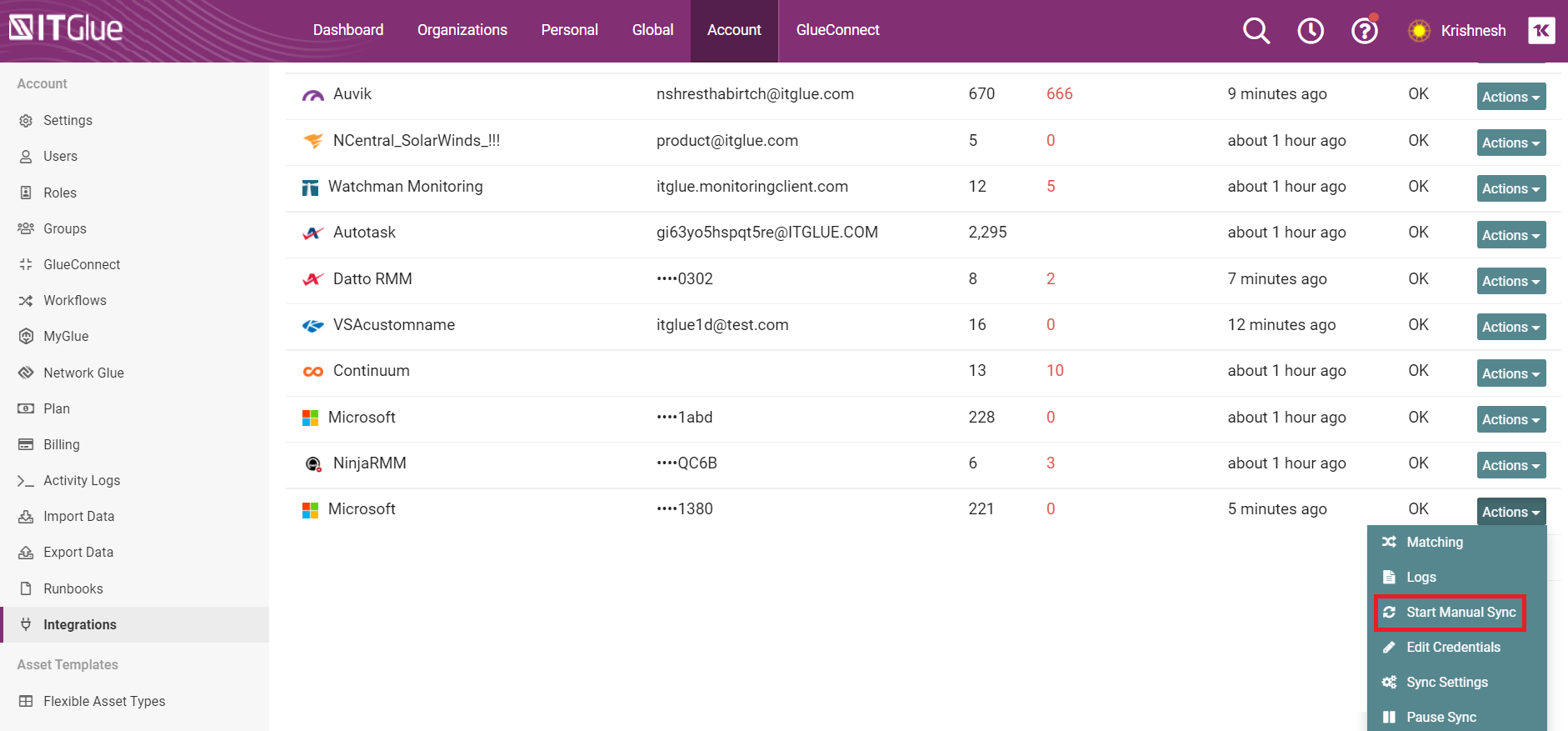Open Flexible Asset Types in sidebar

tap(104, 701)
